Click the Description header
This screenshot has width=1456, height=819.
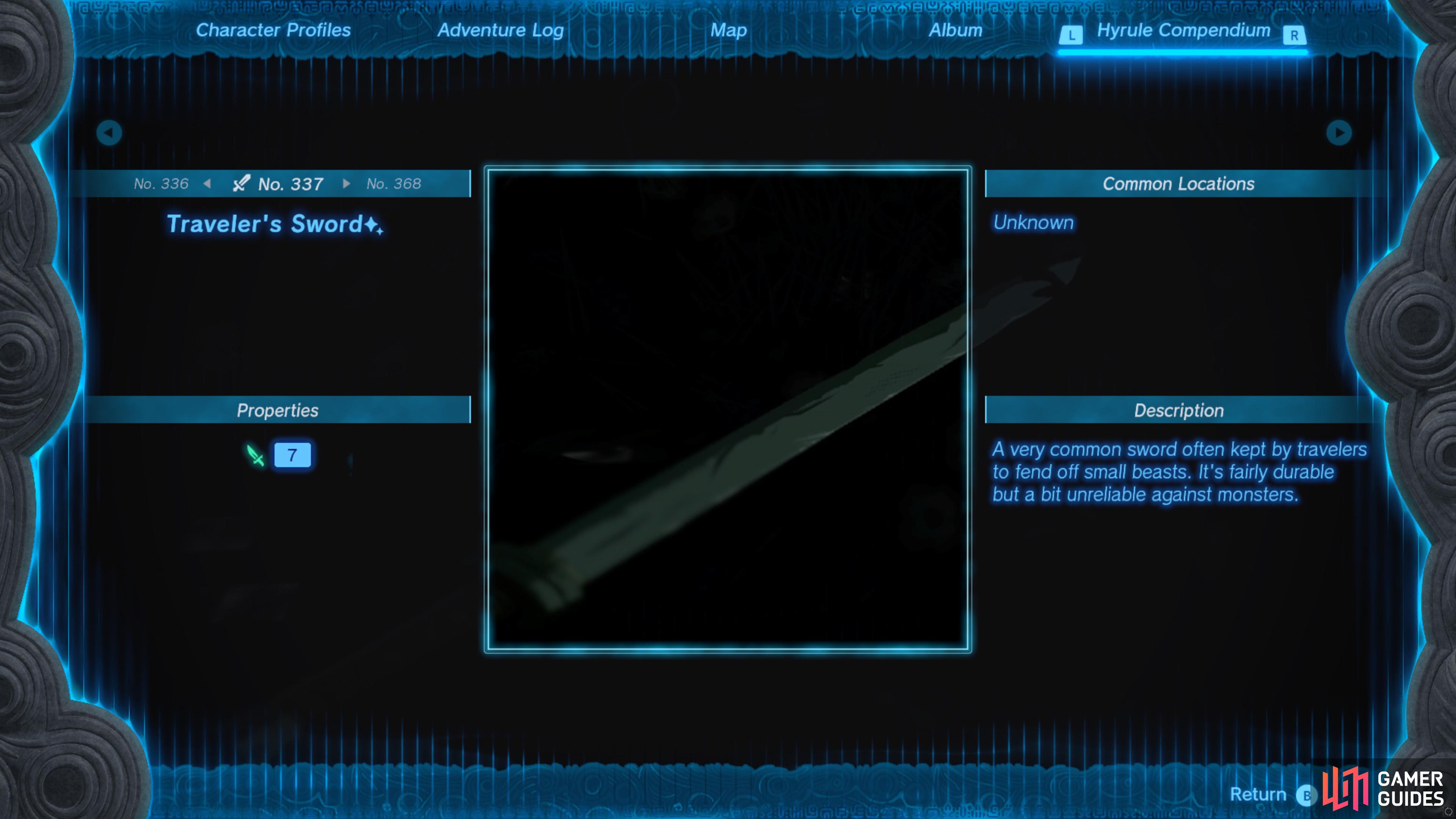(1178, 410)
